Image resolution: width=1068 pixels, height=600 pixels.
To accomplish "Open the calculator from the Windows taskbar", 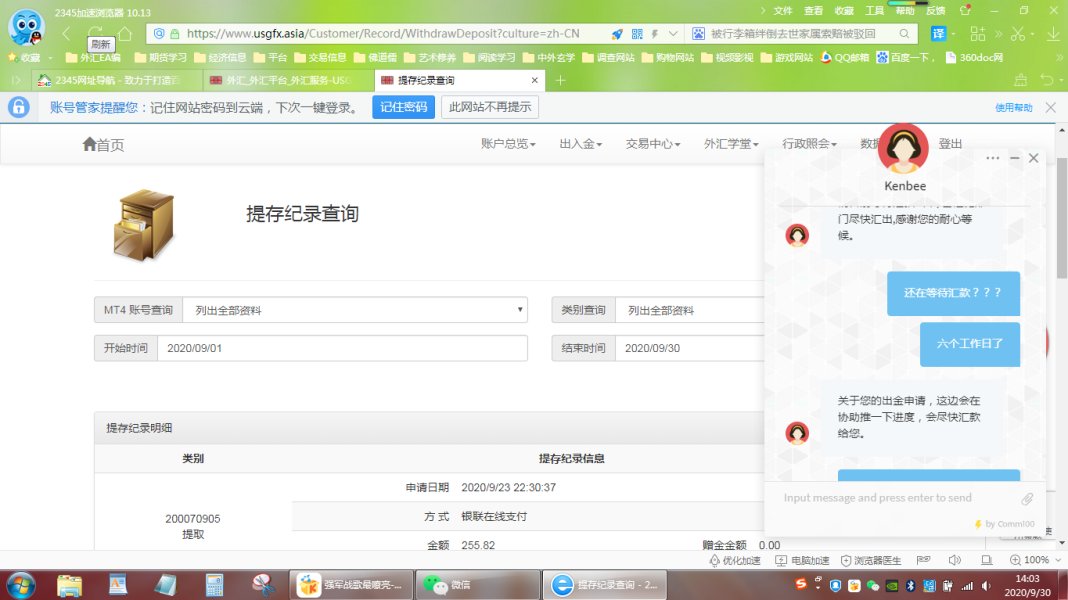I will click(x=214, y=584).
